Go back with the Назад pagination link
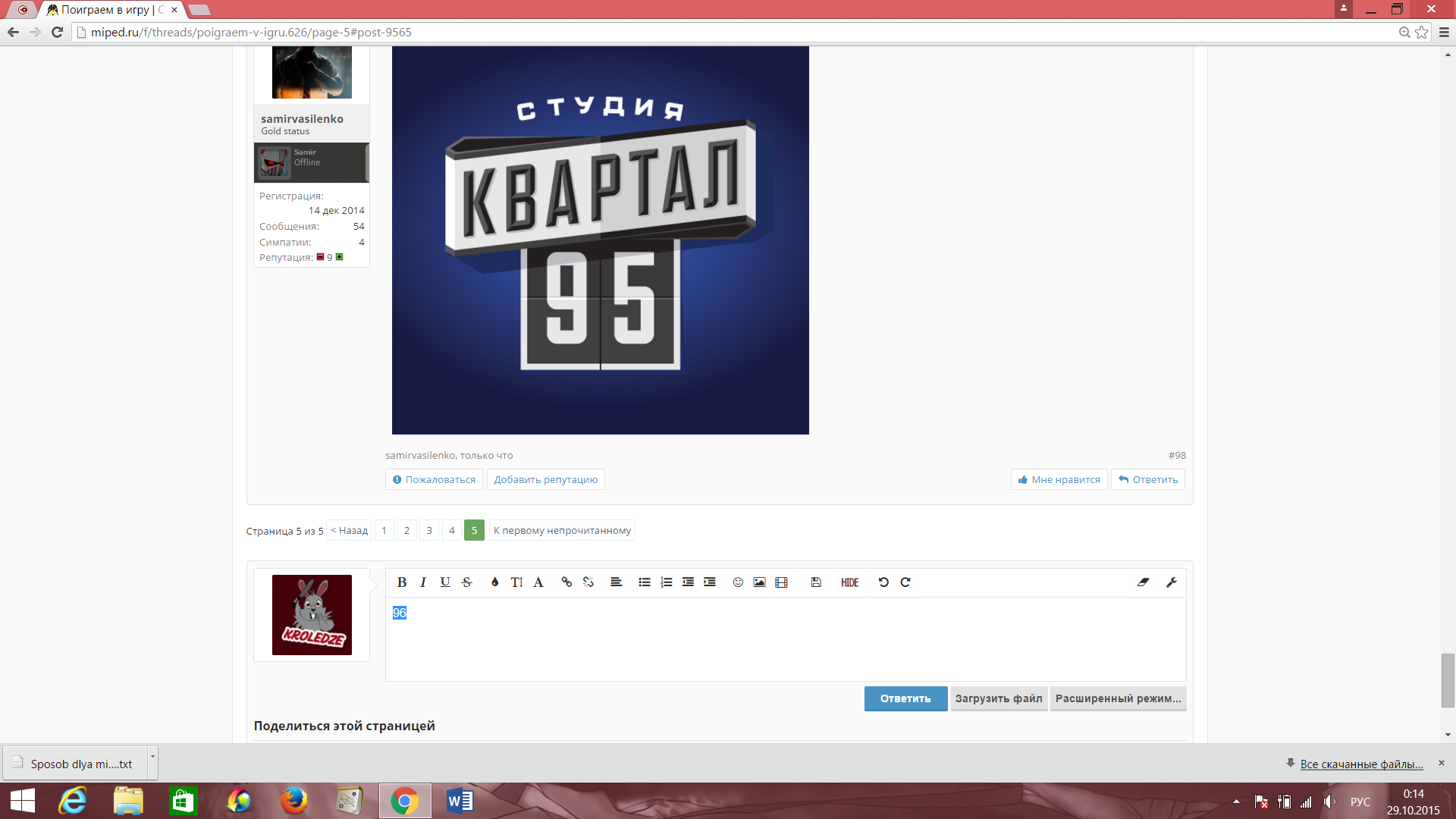The image size is (1456, 819). tap(349, 530)
